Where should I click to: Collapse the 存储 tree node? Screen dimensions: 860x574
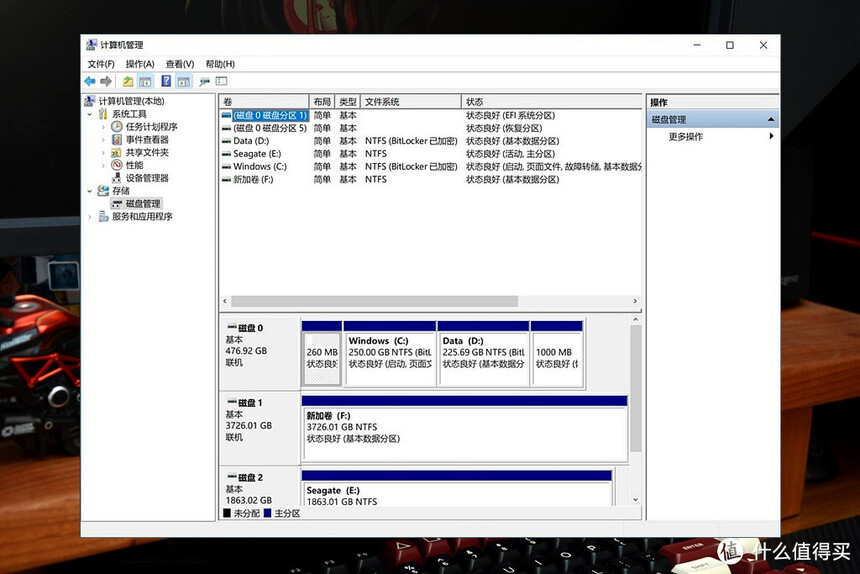(x=90, y=191)
